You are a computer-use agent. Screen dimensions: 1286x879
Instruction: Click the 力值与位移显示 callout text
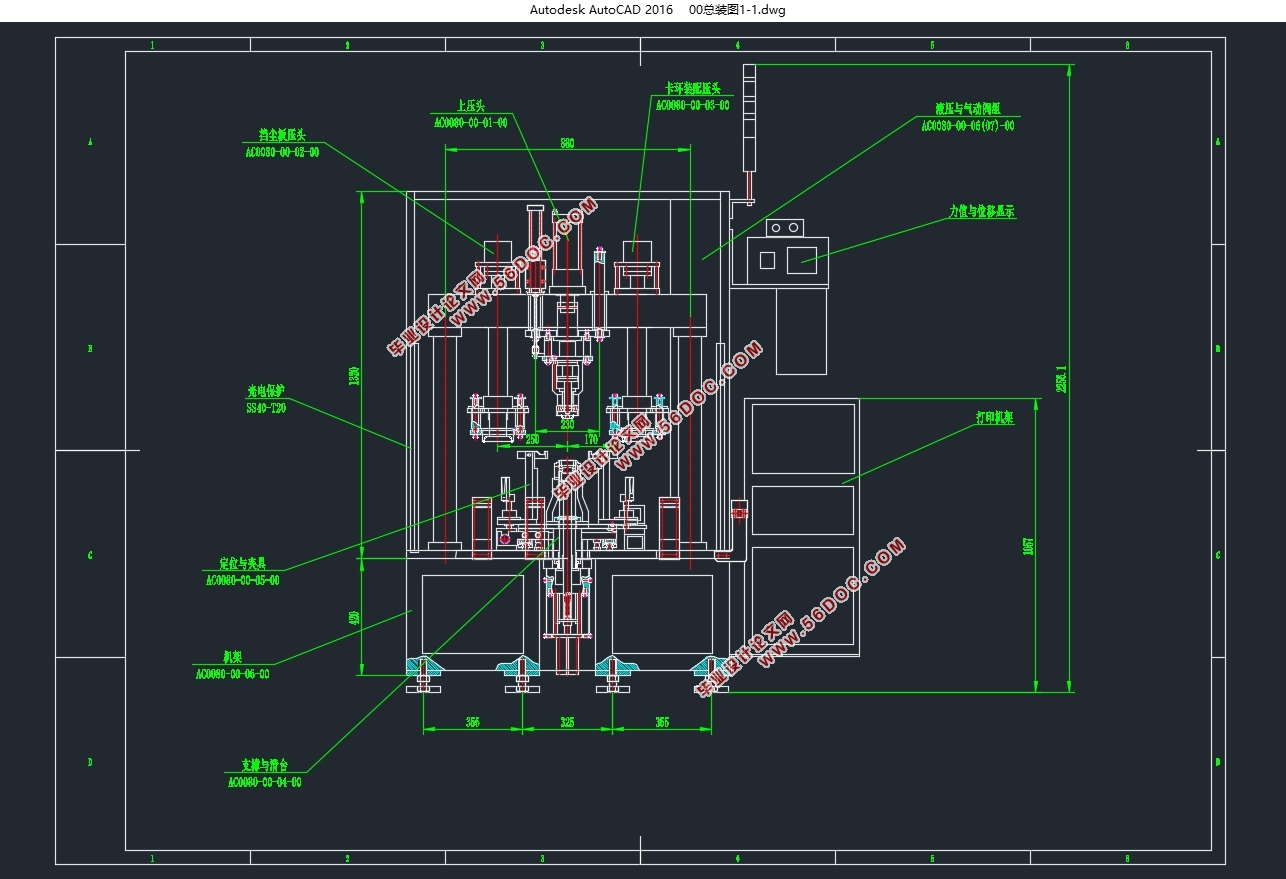tap(982, 212)
